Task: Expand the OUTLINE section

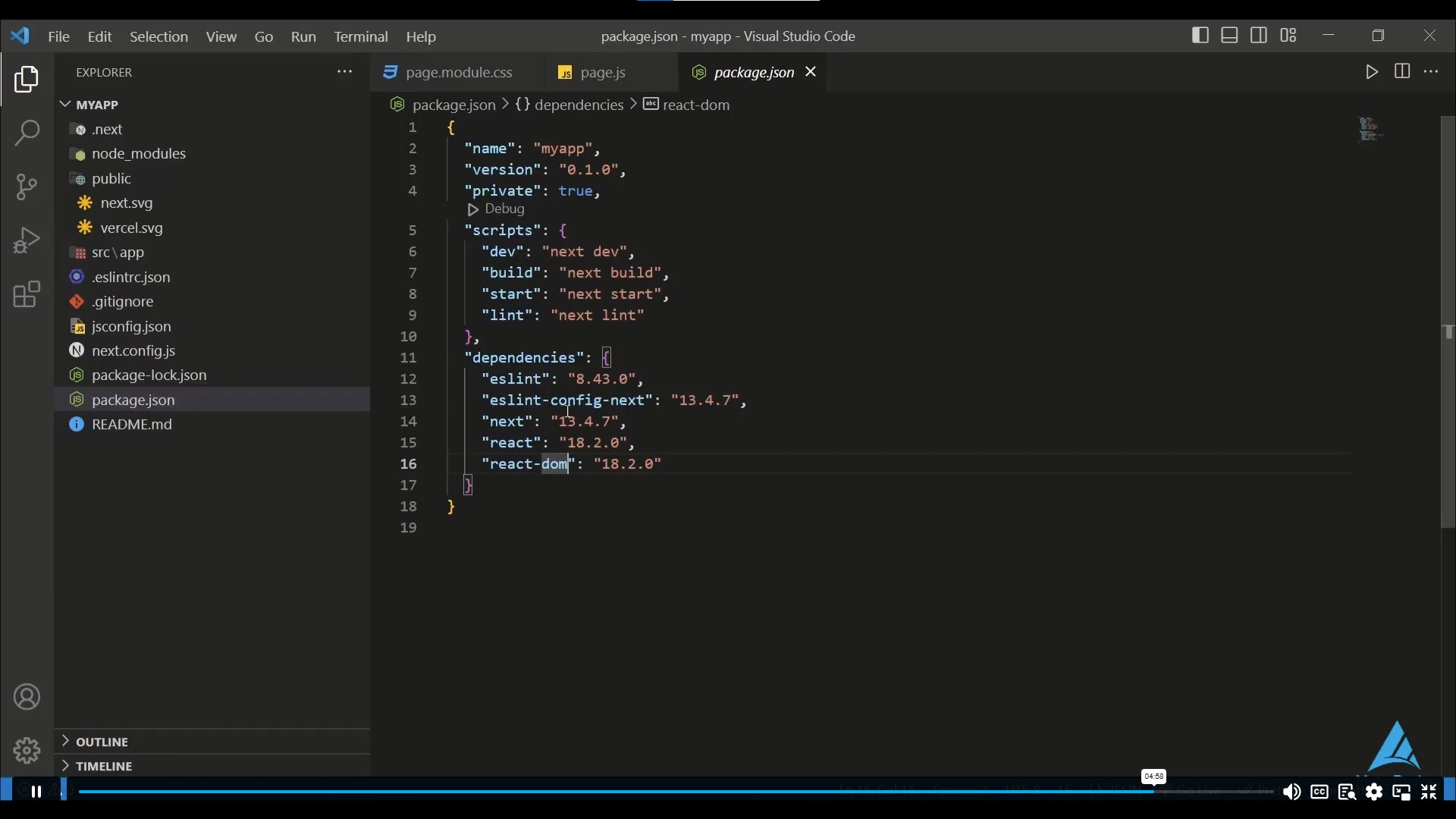Action: 212,742
